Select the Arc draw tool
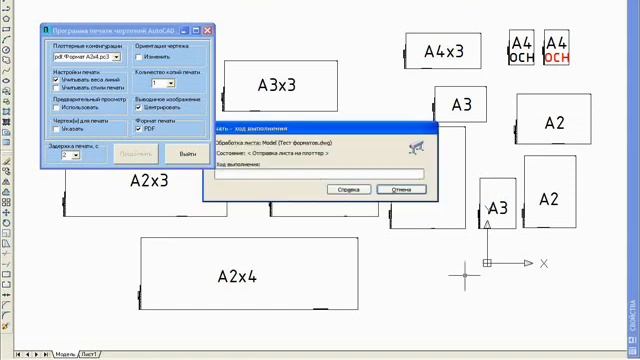Image resolution: width=640 pixels, height=360 pixels. tap(6, 40)
